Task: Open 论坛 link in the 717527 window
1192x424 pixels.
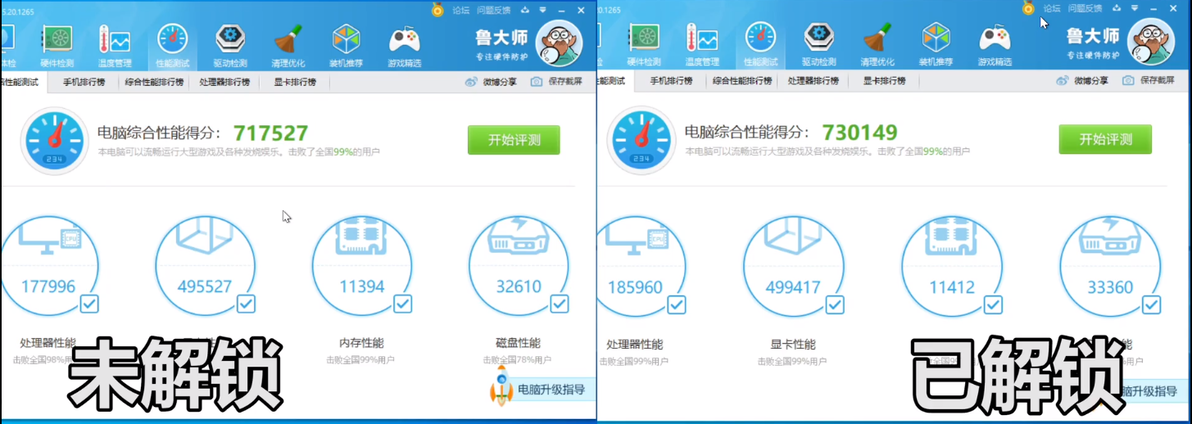Action: coord(461,10)
